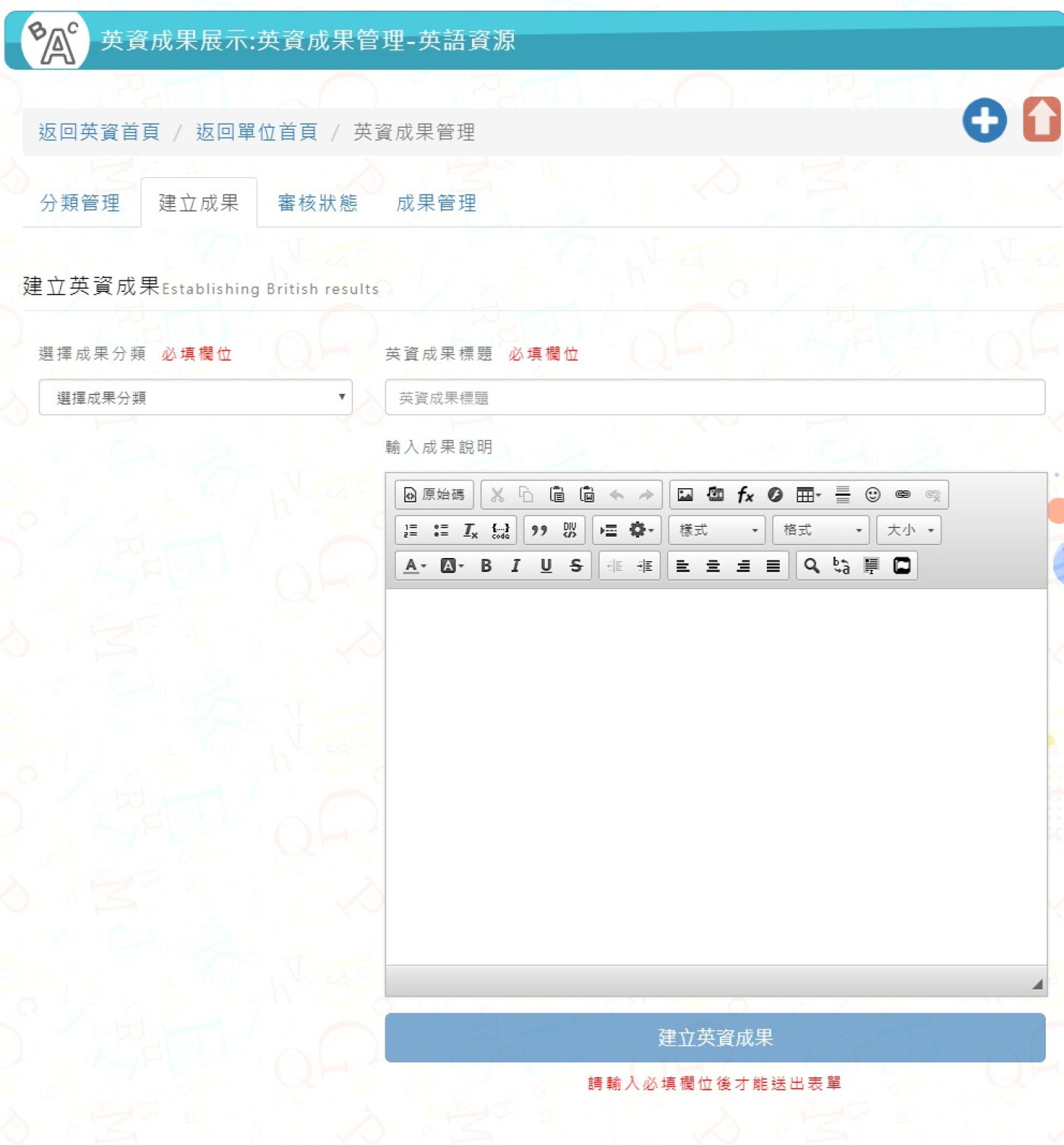Open the 選擇成果分類 dropdown
Image resolution: width=1064 pixels, height=1145 pixels.
195,398
